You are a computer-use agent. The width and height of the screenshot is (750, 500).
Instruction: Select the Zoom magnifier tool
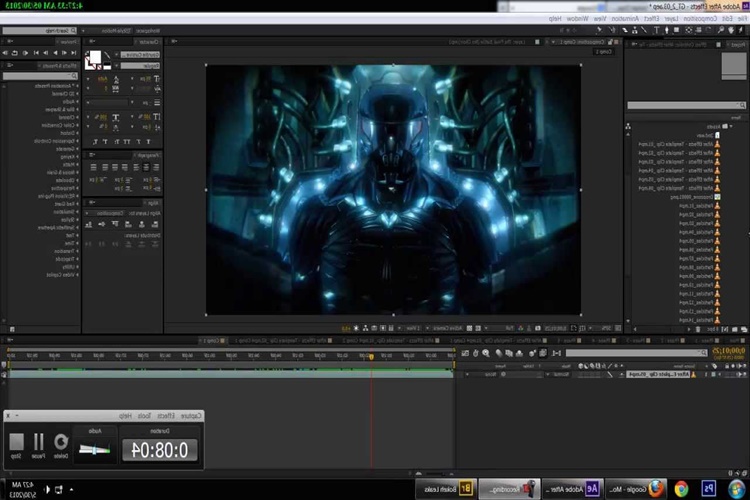pos(721,30)
